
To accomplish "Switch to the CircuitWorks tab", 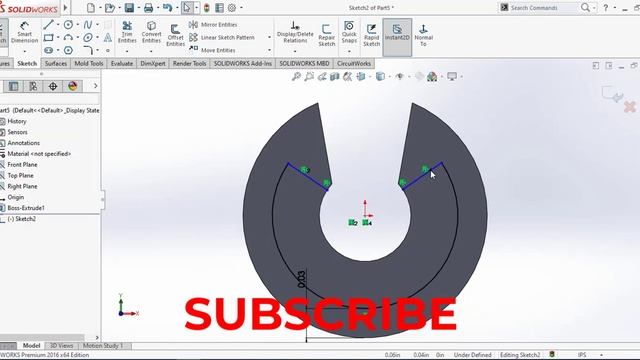I will point(354,64).
